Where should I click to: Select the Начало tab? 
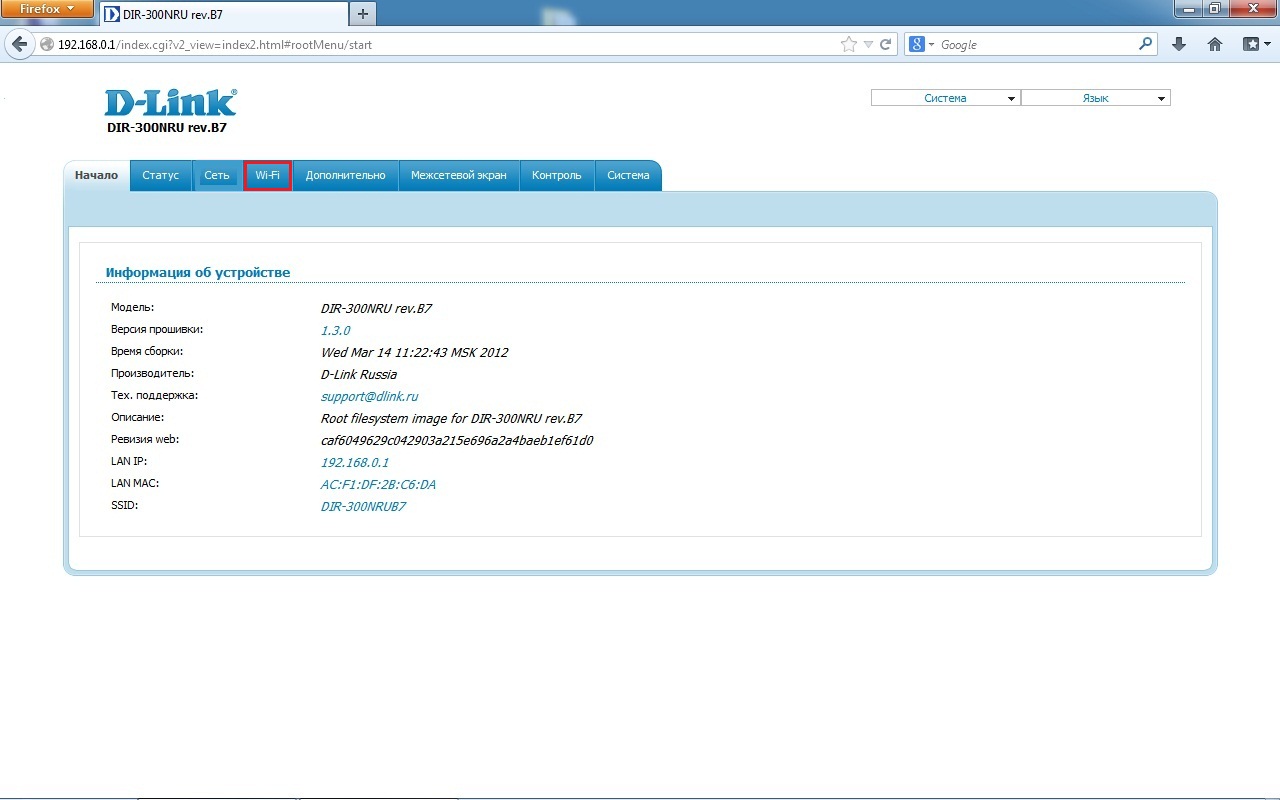point(96,175)
